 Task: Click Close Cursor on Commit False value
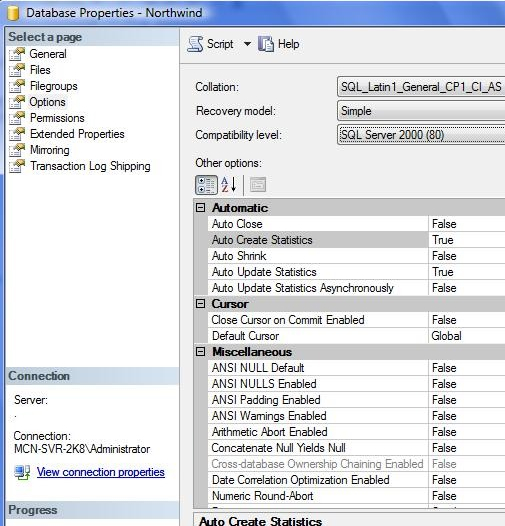point(467,320)
